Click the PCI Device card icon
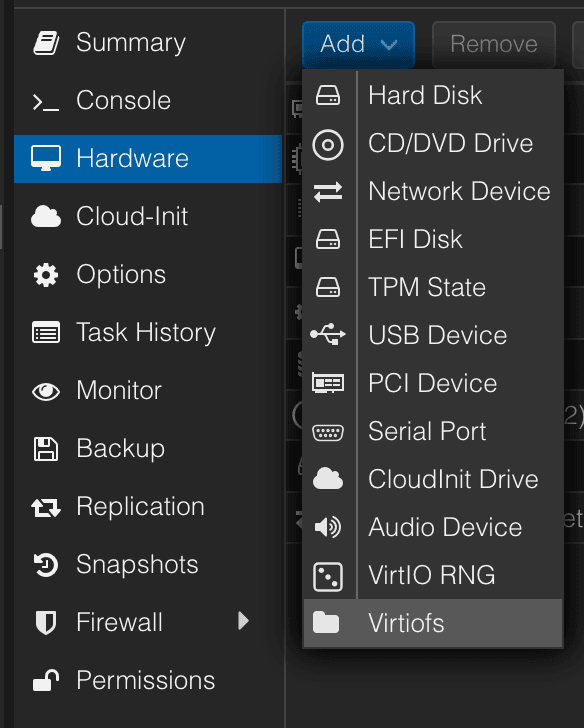 (328, 383)
